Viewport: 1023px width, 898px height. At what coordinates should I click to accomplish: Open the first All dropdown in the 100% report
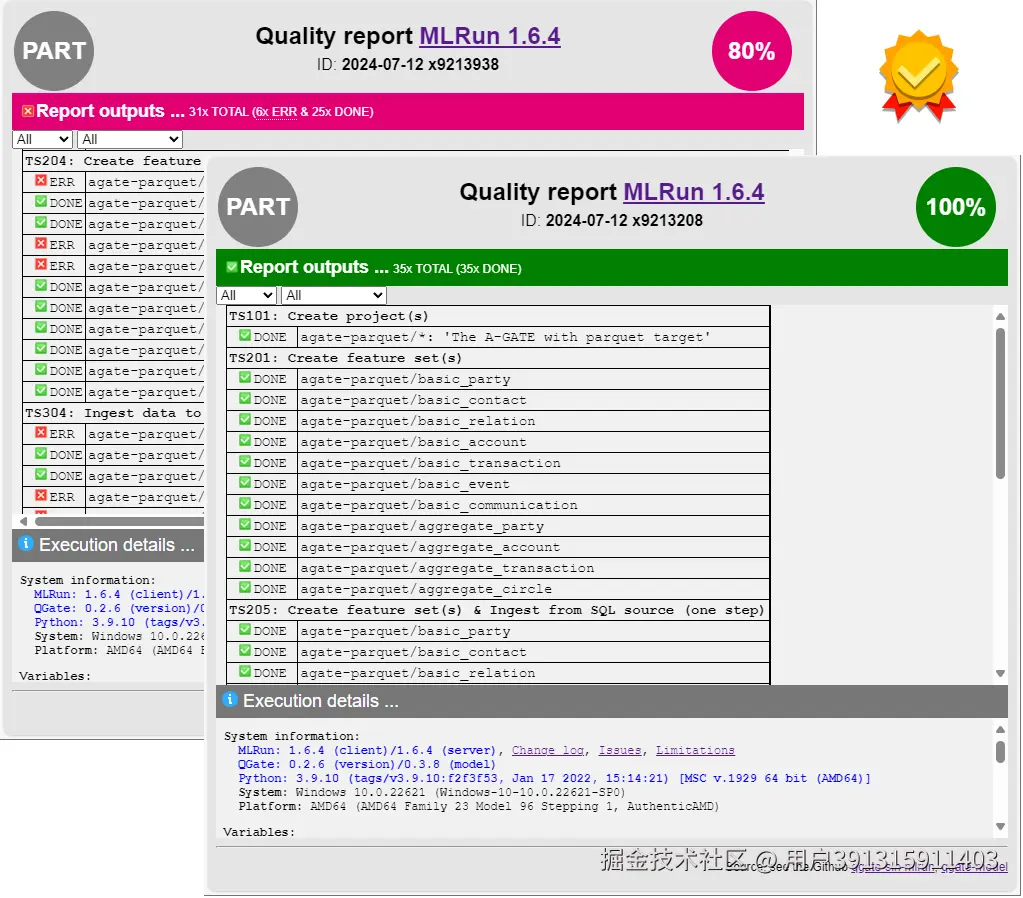tap(247, 295)
